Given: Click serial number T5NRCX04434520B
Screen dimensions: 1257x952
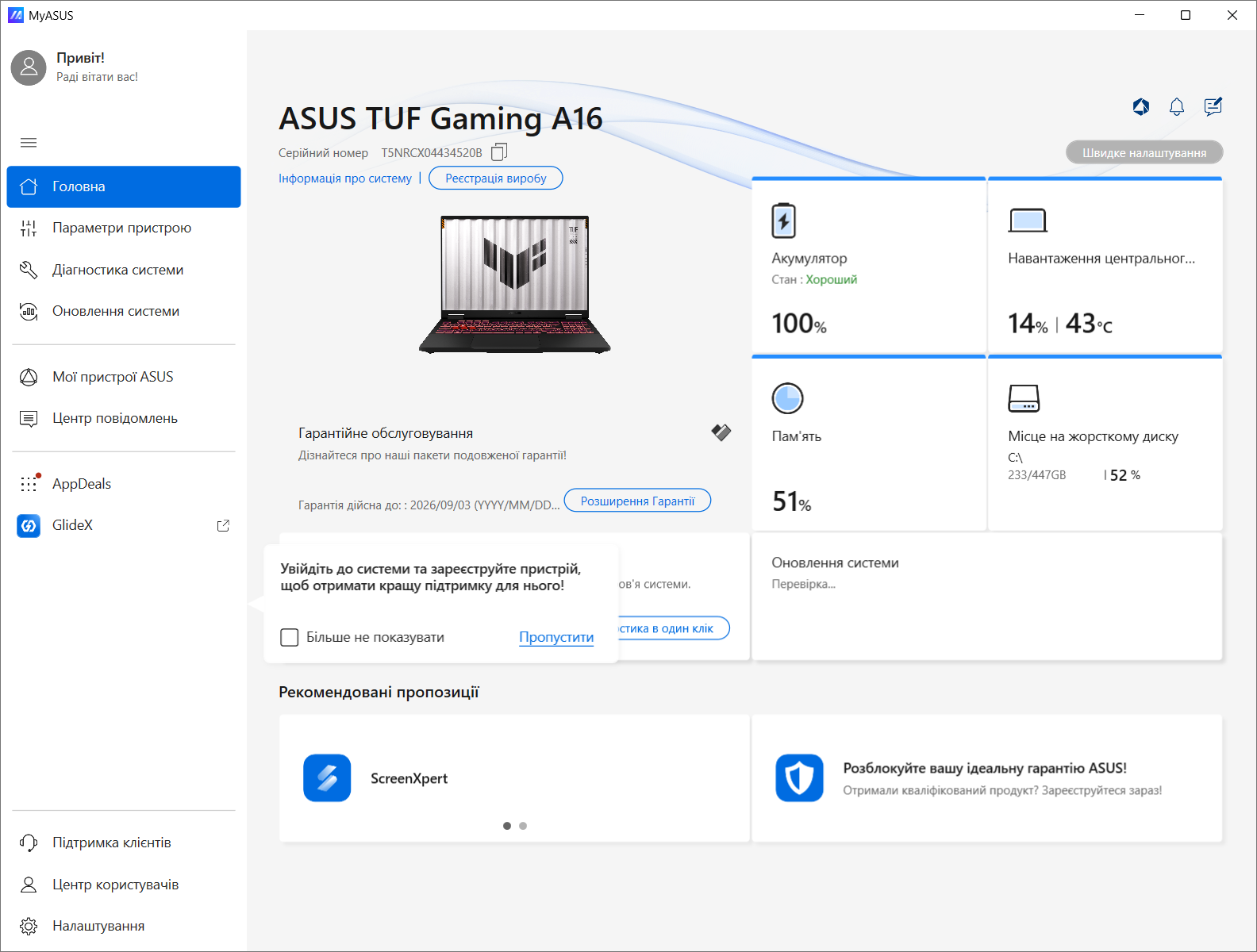Looking at the screenshot, I should (x=432, y=153).
